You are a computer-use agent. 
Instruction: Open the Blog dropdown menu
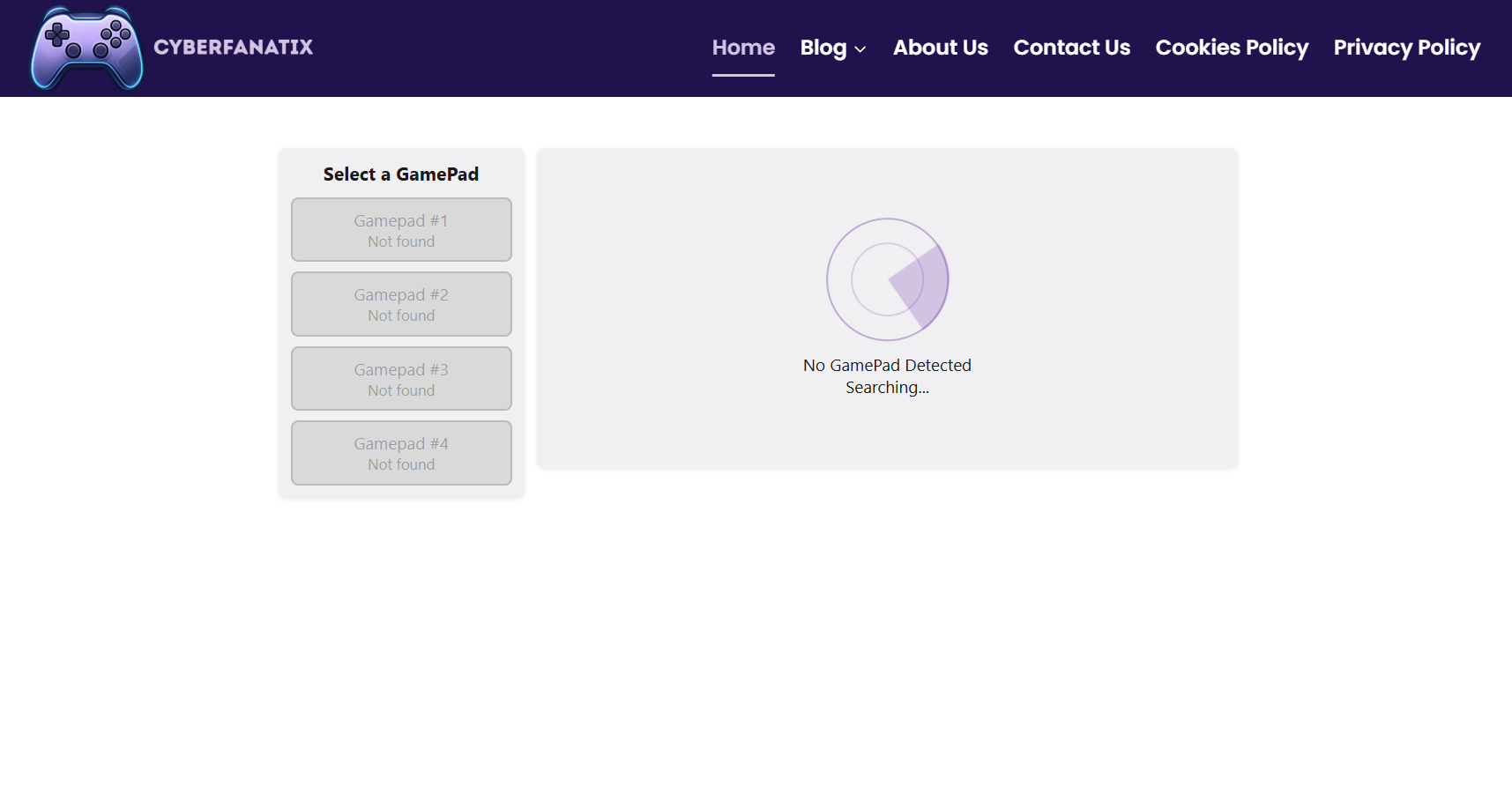click(823, 48)
